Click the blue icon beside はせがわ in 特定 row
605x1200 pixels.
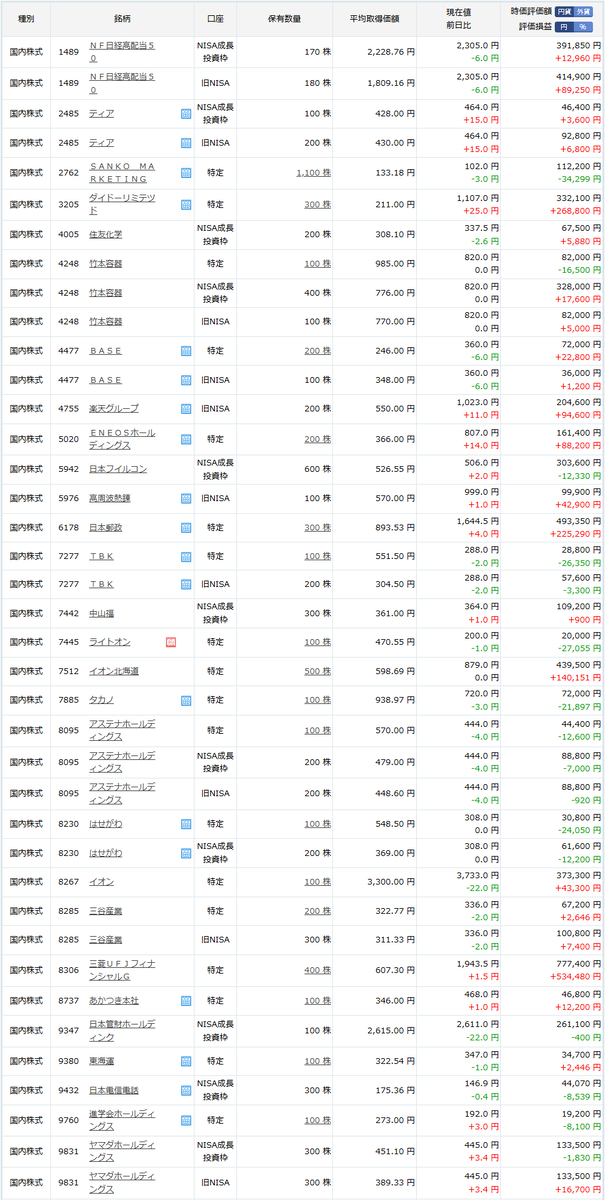point(186,824)
